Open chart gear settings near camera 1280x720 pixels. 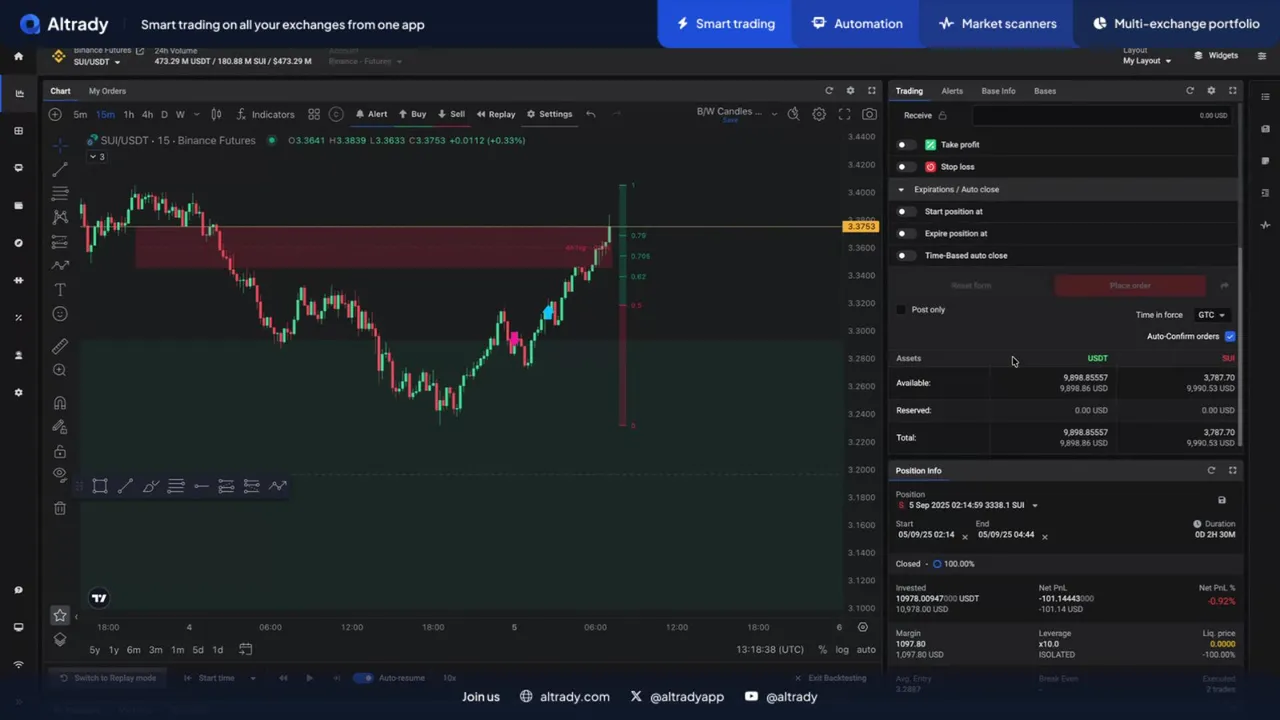click(x=819, y=114)
